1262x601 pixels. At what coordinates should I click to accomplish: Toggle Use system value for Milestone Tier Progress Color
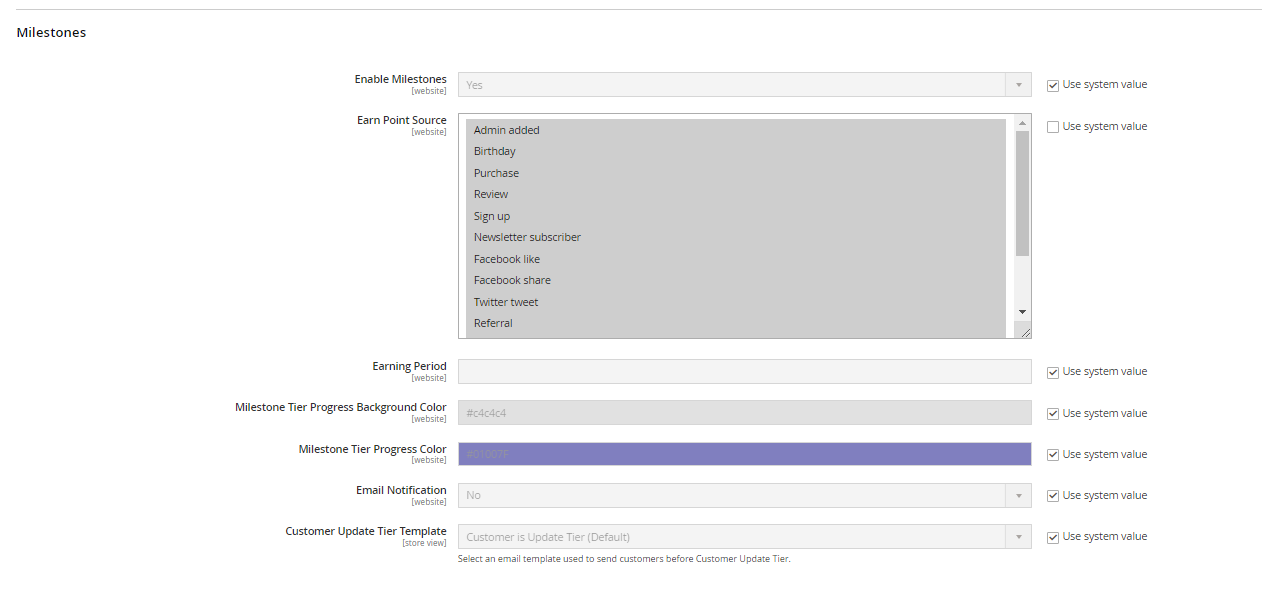(x=1053, y=455)
